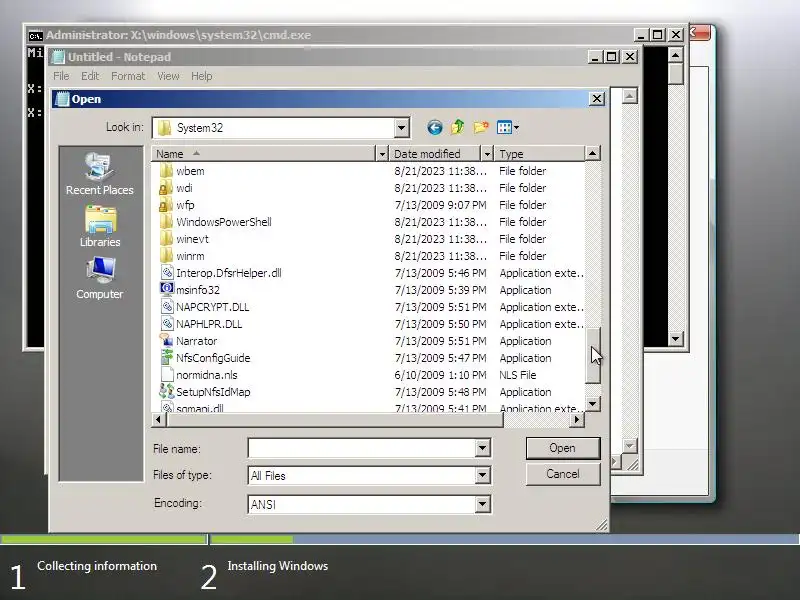Viewport: 800px width, 600px height.
Task: Select Interop.DfsrHelper.dll file icon
Action: point(167,272)
